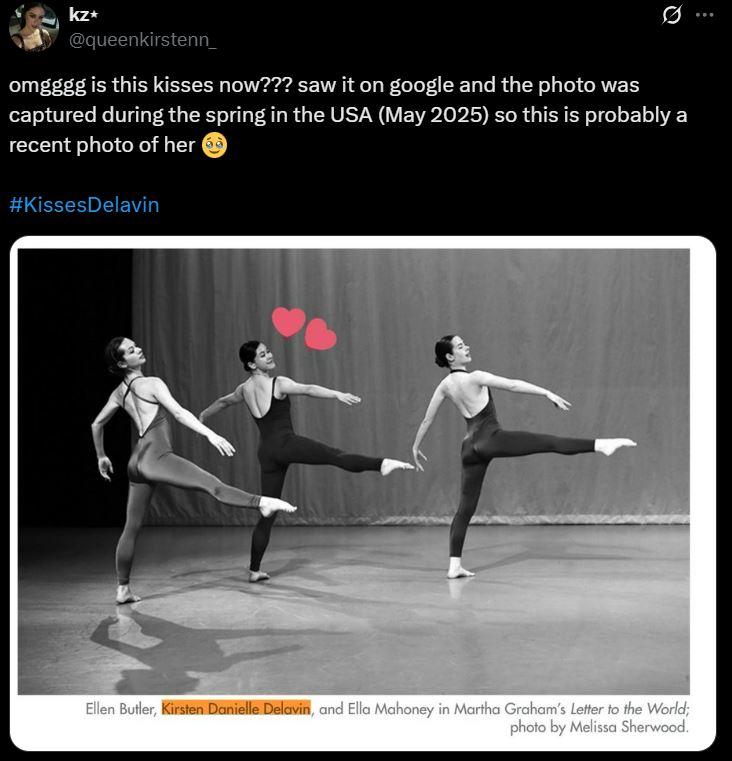Click the Grok slashed-circle icon
This screenshot has width=732, height=761.
(672, 15)
